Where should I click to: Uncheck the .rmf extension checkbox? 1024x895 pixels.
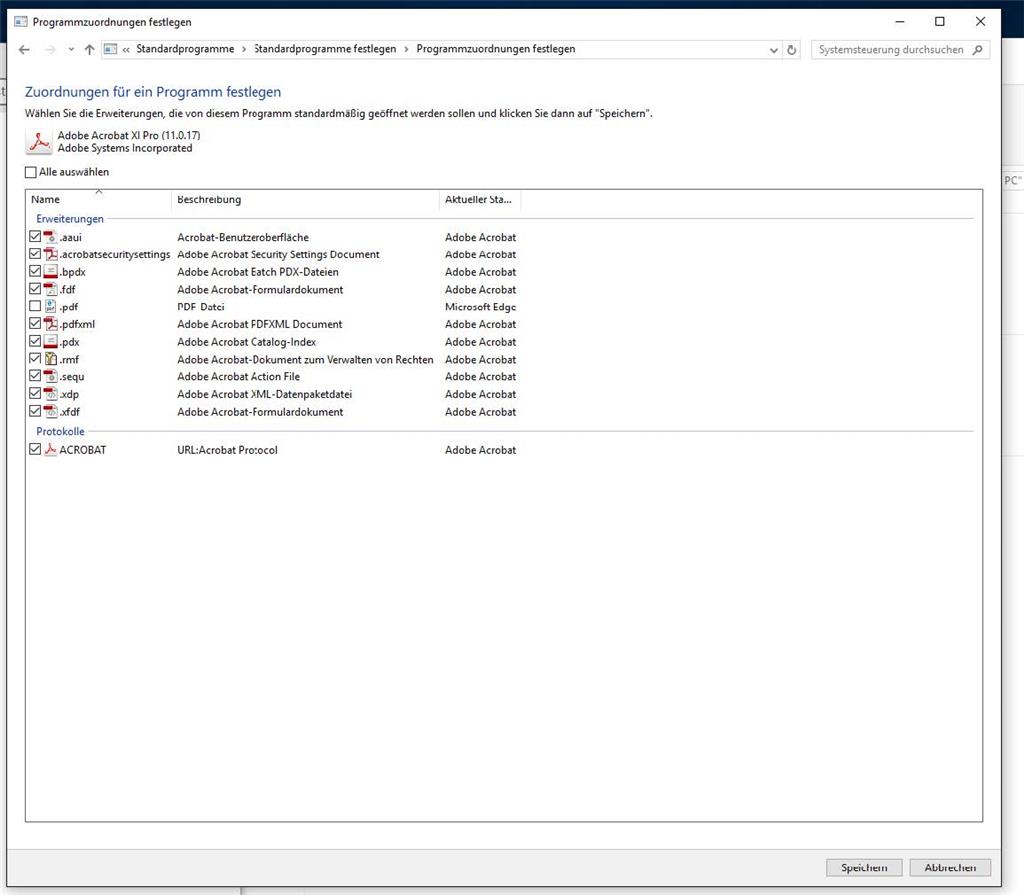[35, 359]
